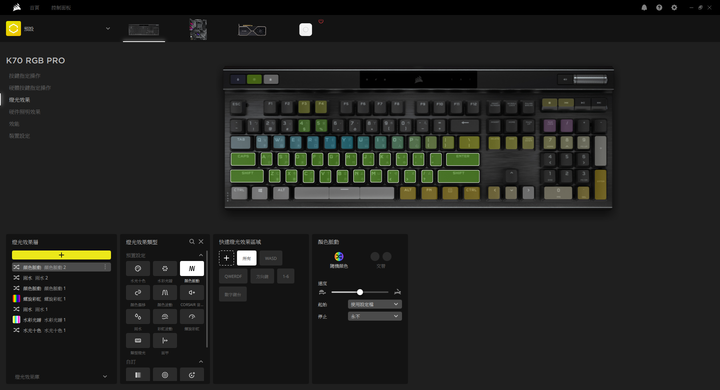This screenshot has width=720, height=390.
Task: Click the yellow profile hexagon icon
Action: [13, 28]
